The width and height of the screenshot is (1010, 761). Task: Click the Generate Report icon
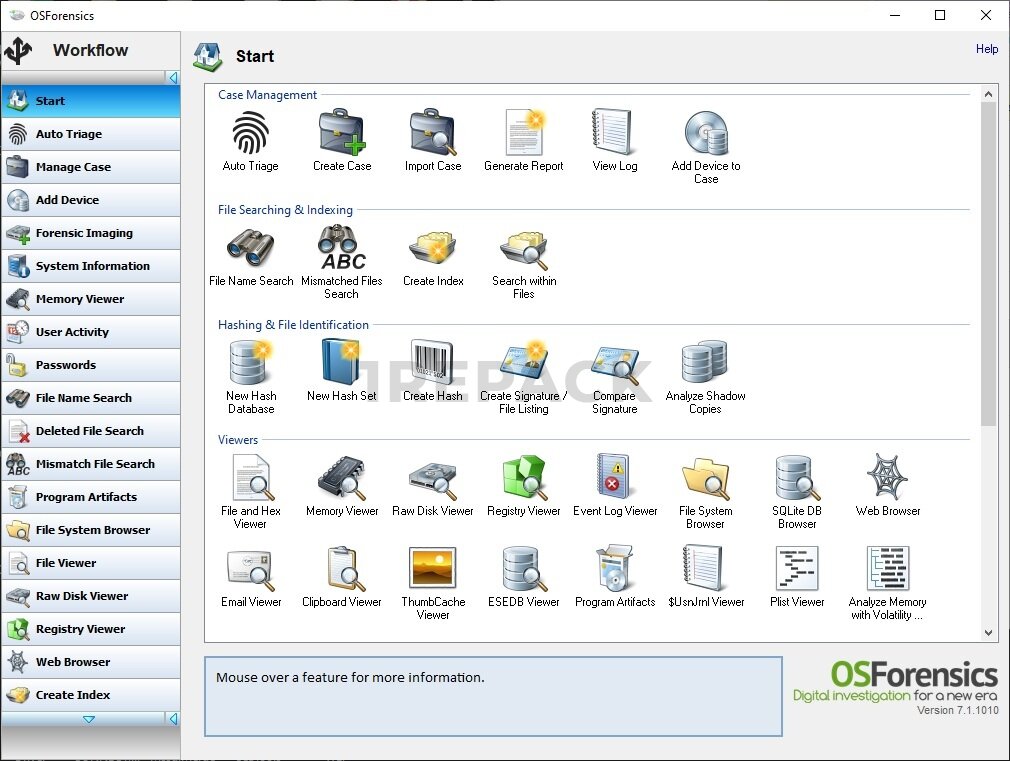[524, 133]
